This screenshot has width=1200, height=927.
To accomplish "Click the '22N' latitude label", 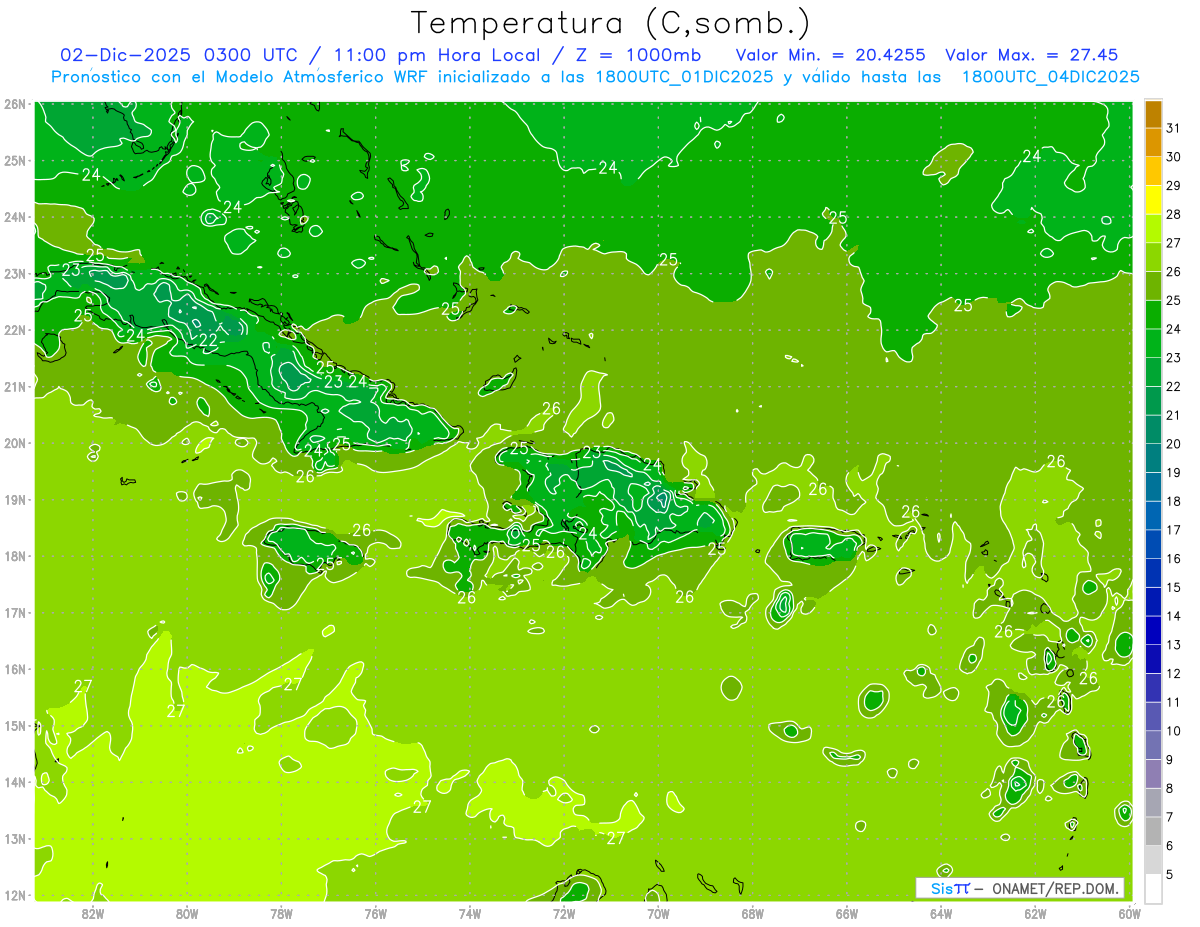I will point(14,330).
